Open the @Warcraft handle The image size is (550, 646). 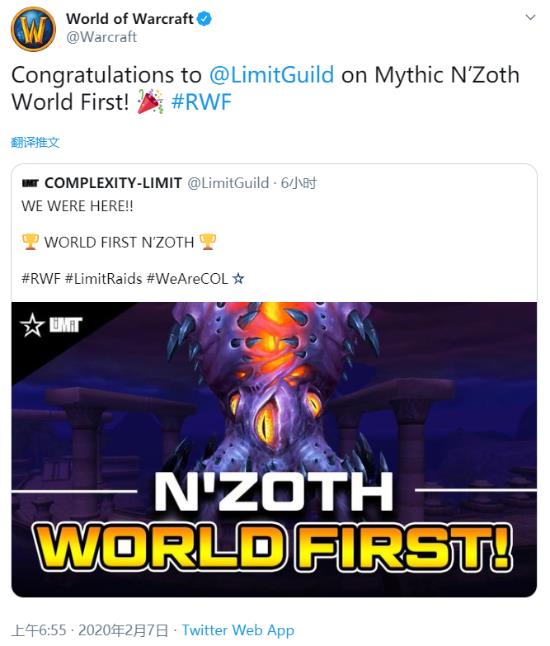tap(101, 37)
